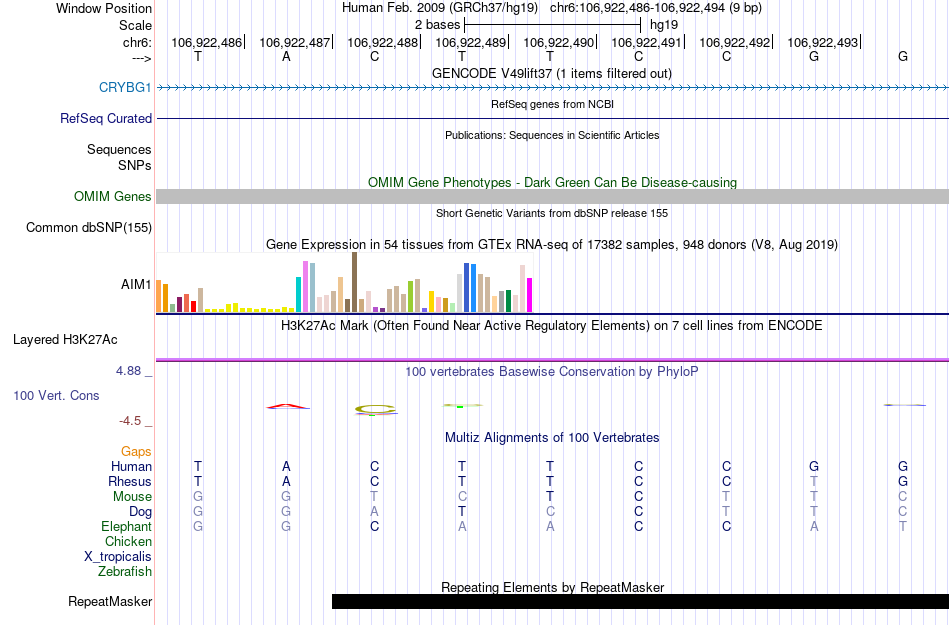Click the RepeatMasker label on the left

110,601
